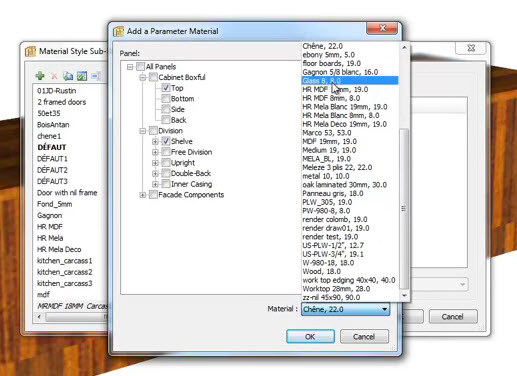
Task: Select the 01JD-Rustin style
Action: pos(57,91)
